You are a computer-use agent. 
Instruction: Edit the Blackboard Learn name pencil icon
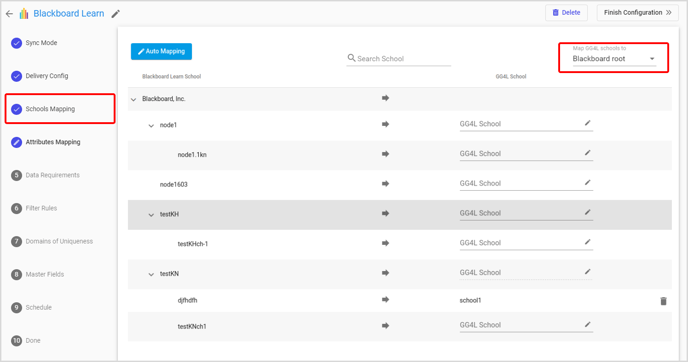(x=115, y=14)
